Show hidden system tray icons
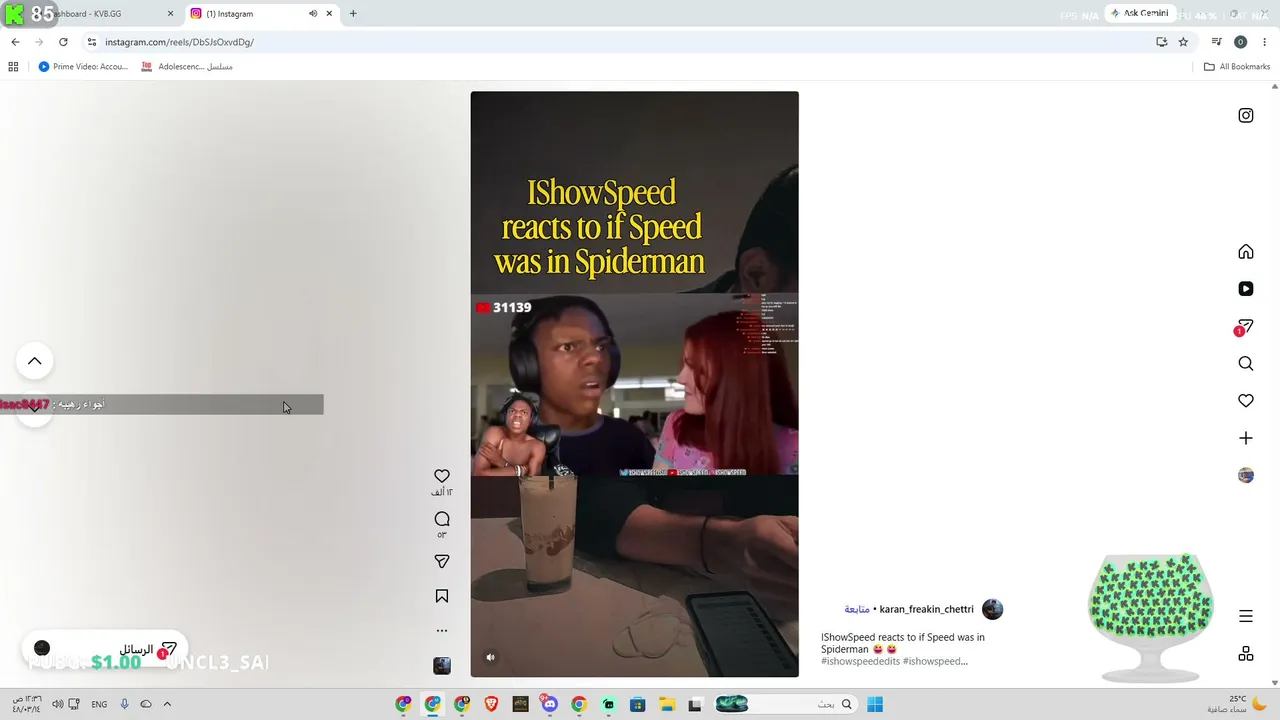This screenshot has width=1280, height=720. pos(167,704)
